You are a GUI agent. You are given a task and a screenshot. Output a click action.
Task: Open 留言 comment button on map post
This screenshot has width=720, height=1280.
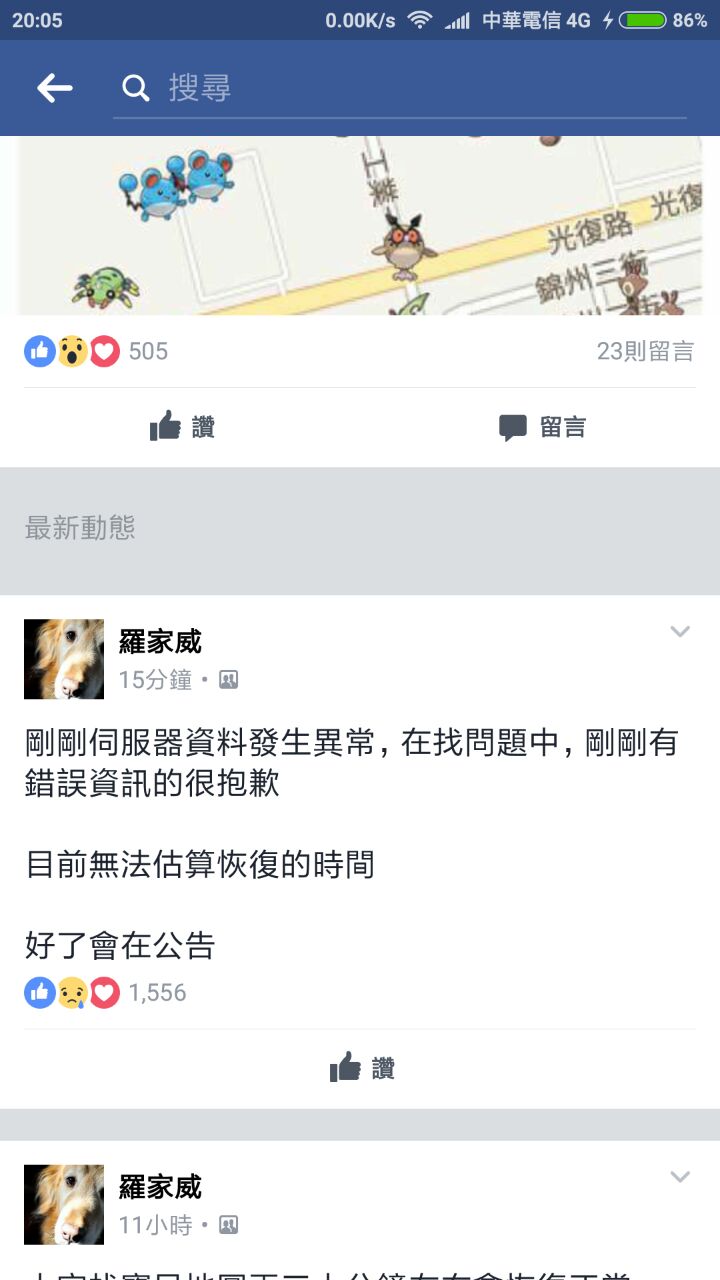coord(542,427)
